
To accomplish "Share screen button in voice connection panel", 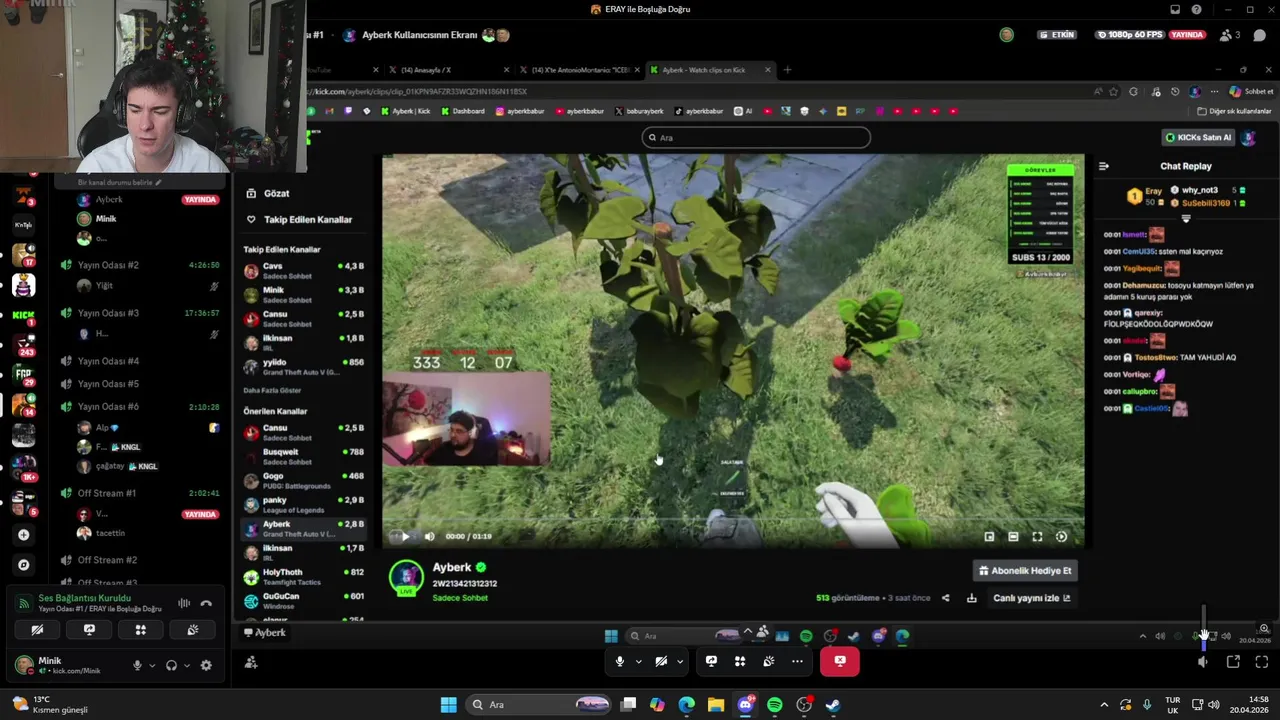I will [x=89, y=630].
